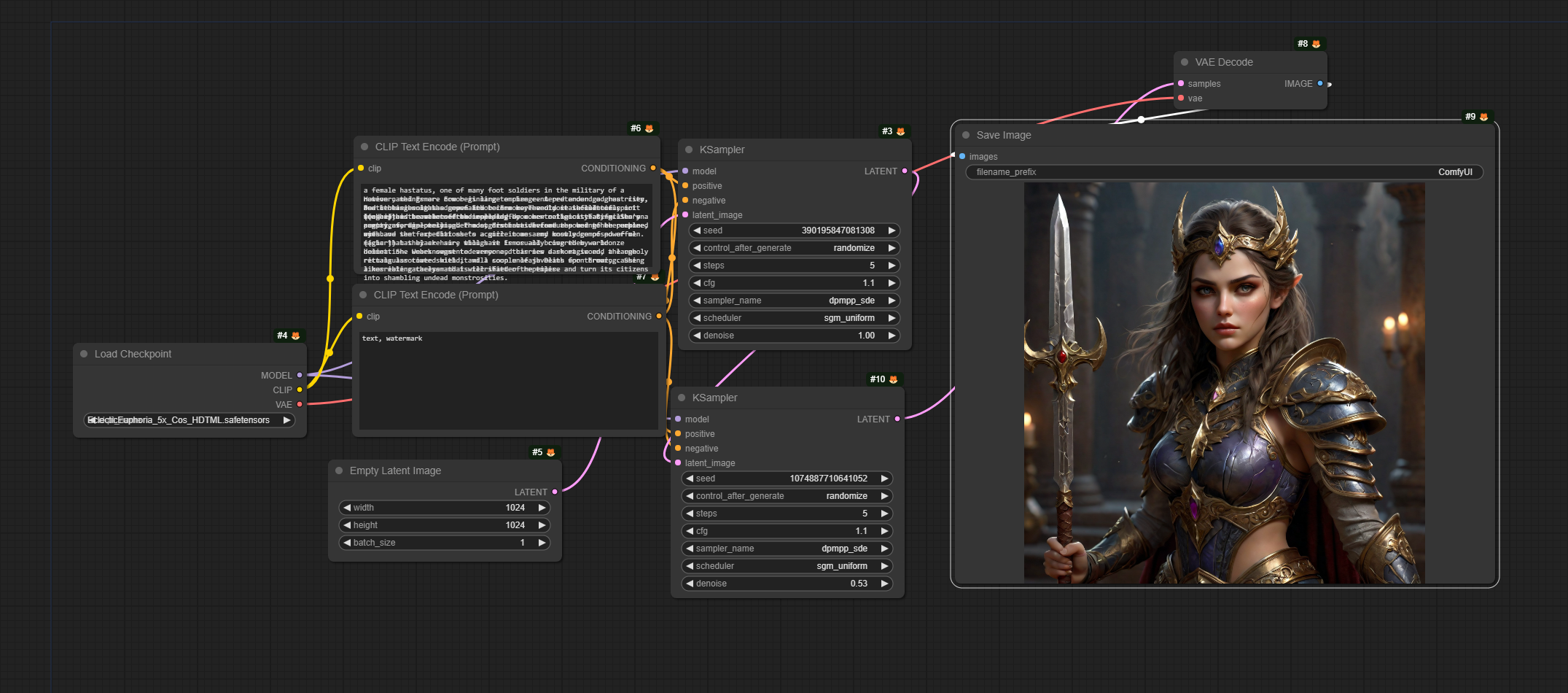Increase steps with right arrow in KSampler #3
The height and width of the screenshot is (693, 1568).
pos(892,266)
